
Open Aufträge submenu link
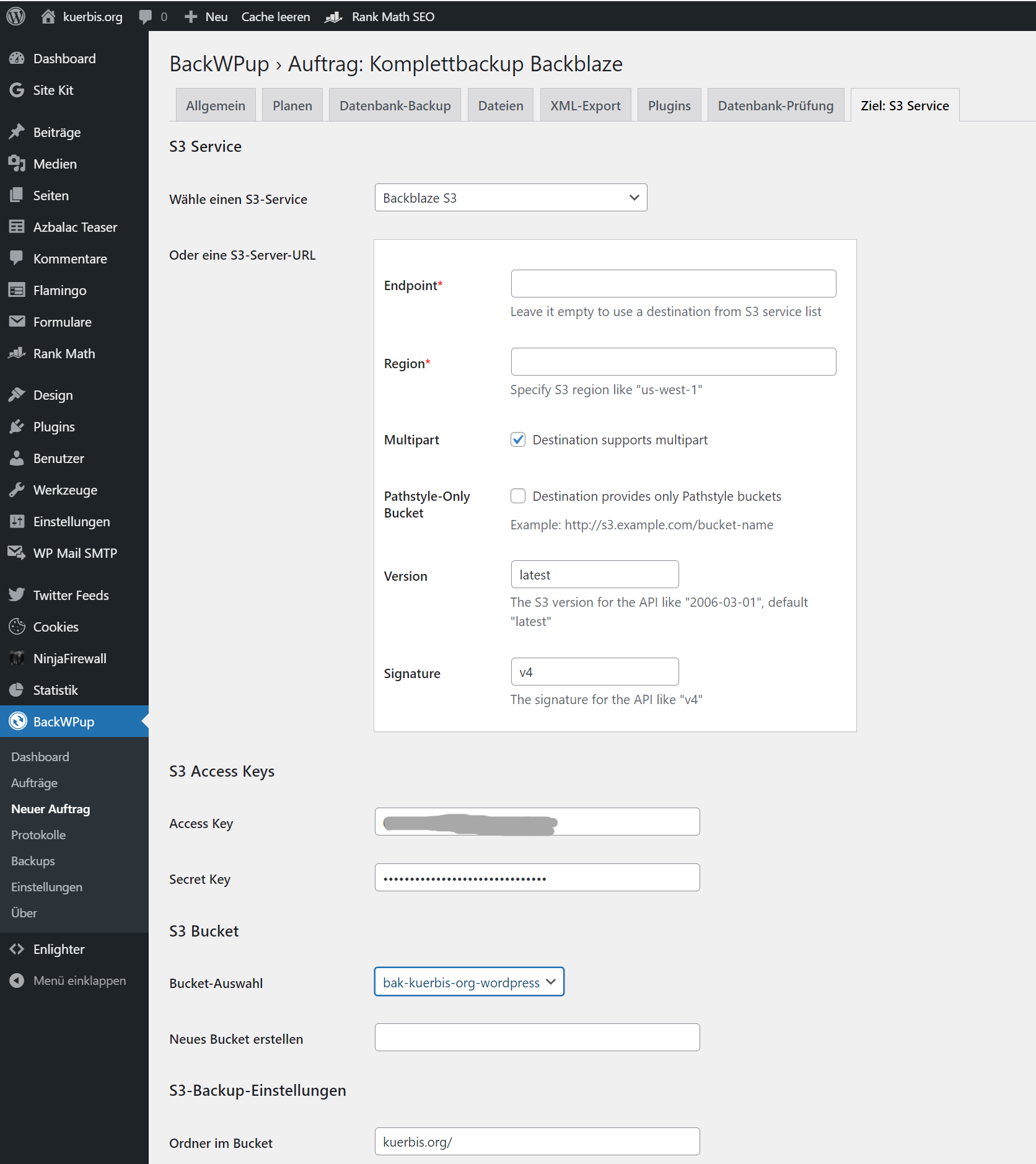pos(34,783)
